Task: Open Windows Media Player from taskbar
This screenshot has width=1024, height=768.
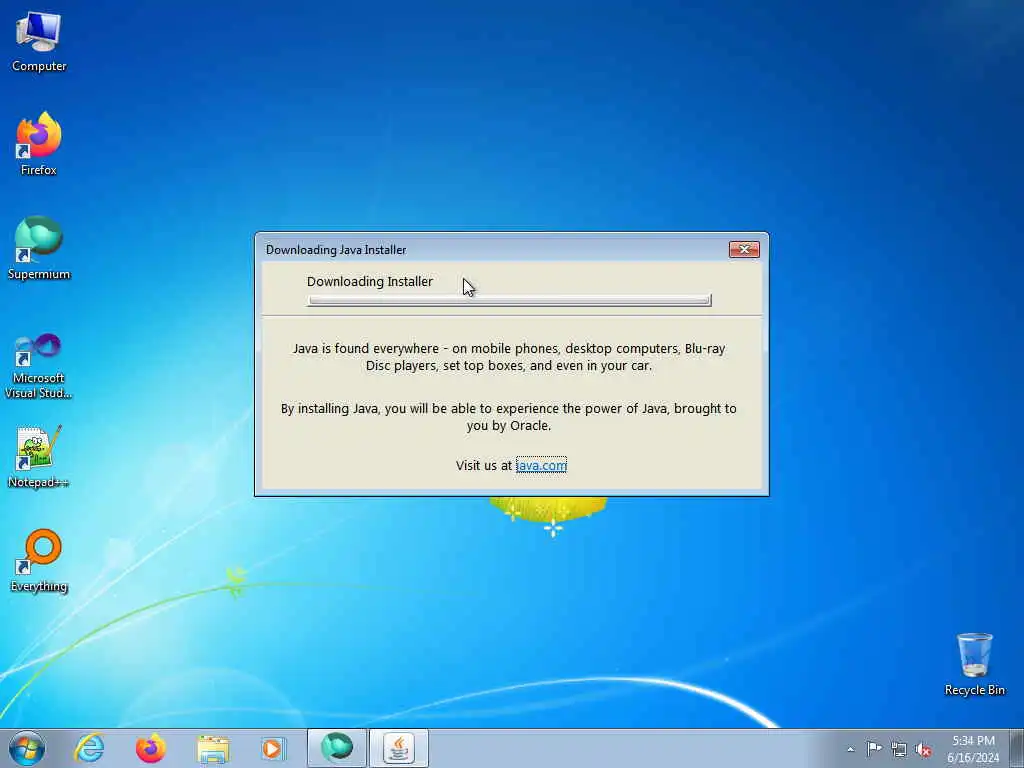Action: click(274, 748)
